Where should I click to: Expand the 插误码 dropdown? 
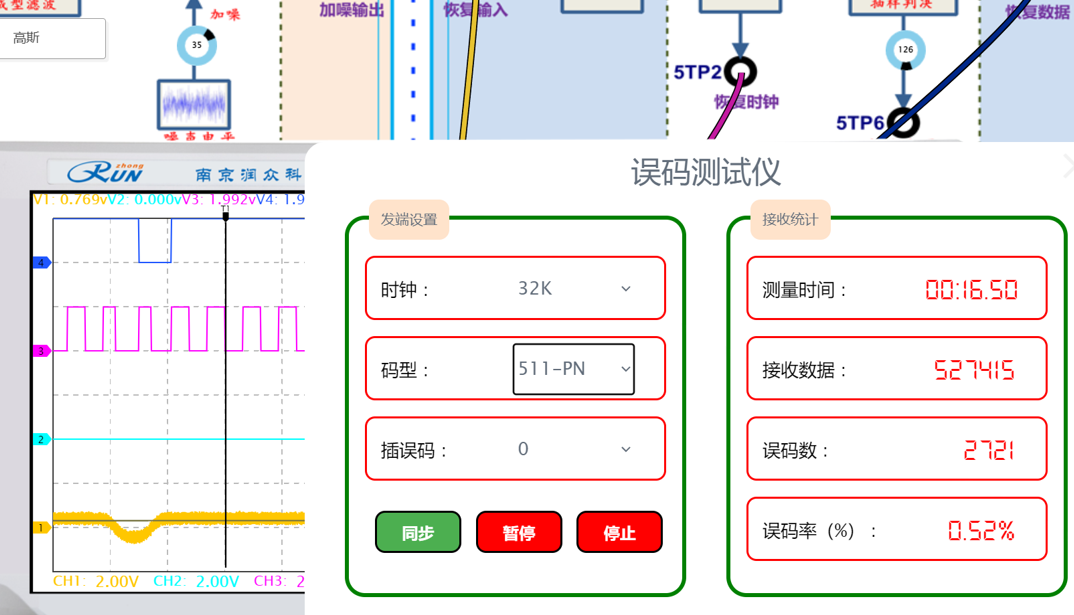(x=574, y=450)
